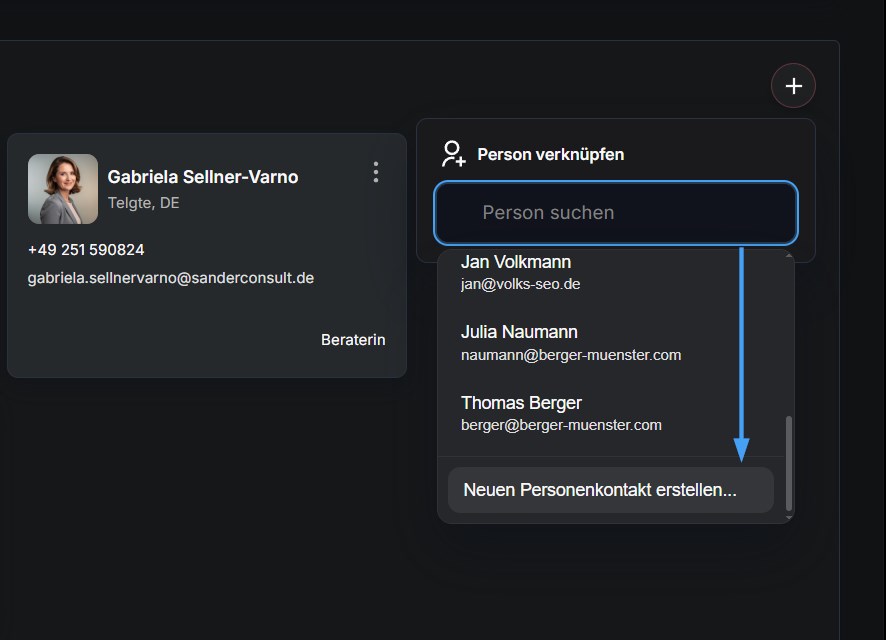Focus the Person suchen search field
Viewport: 886px width, 640px height.
(616, 213)
